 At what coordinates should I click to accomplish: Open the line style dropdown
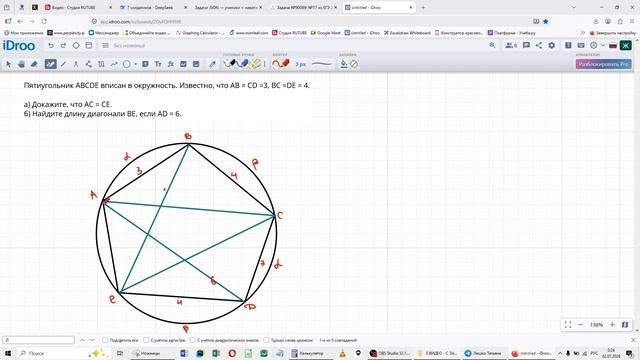tap(322, 64)
